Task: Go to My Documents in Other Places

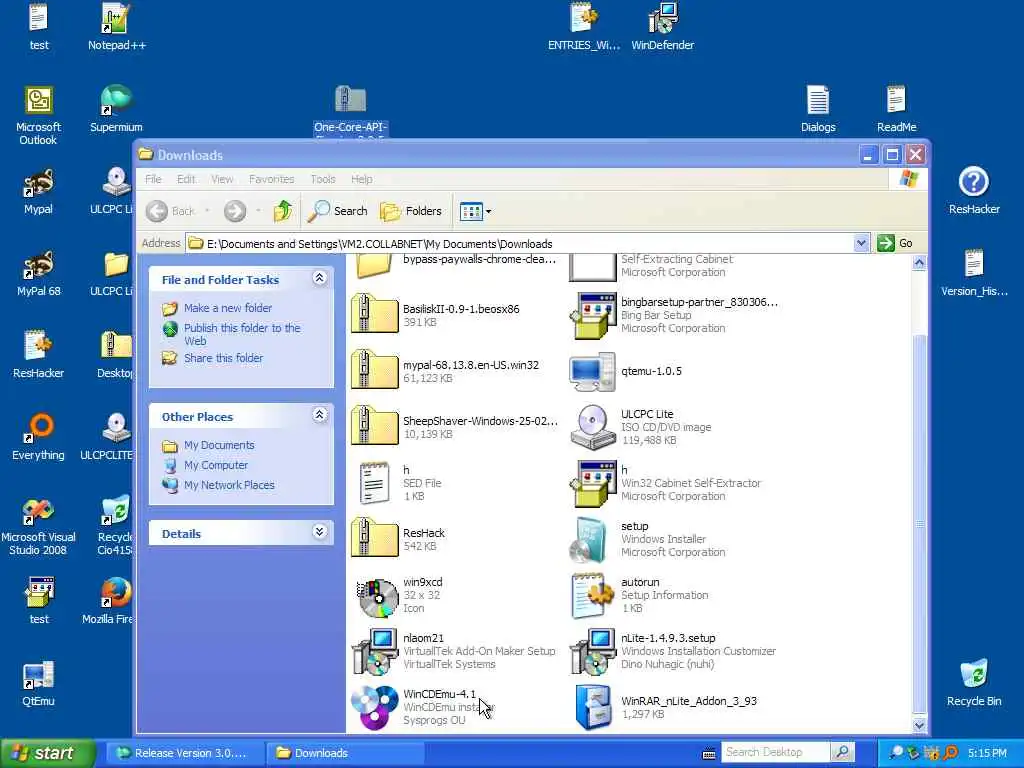Action: click(x=219, y=445)
